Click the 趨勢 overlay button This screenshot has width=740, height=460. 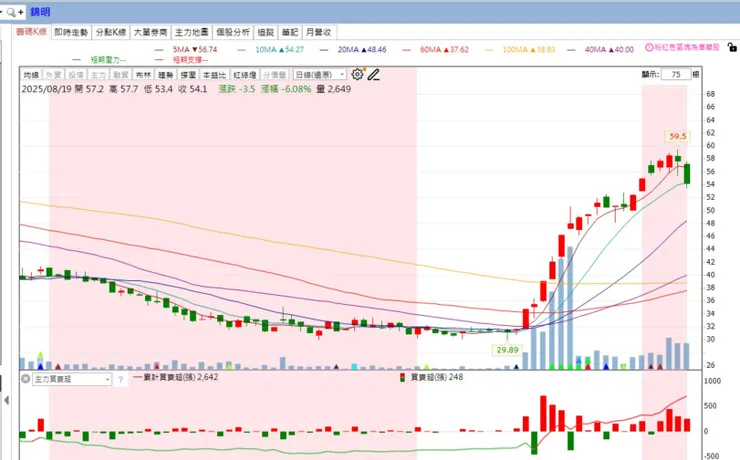point(166,75)
